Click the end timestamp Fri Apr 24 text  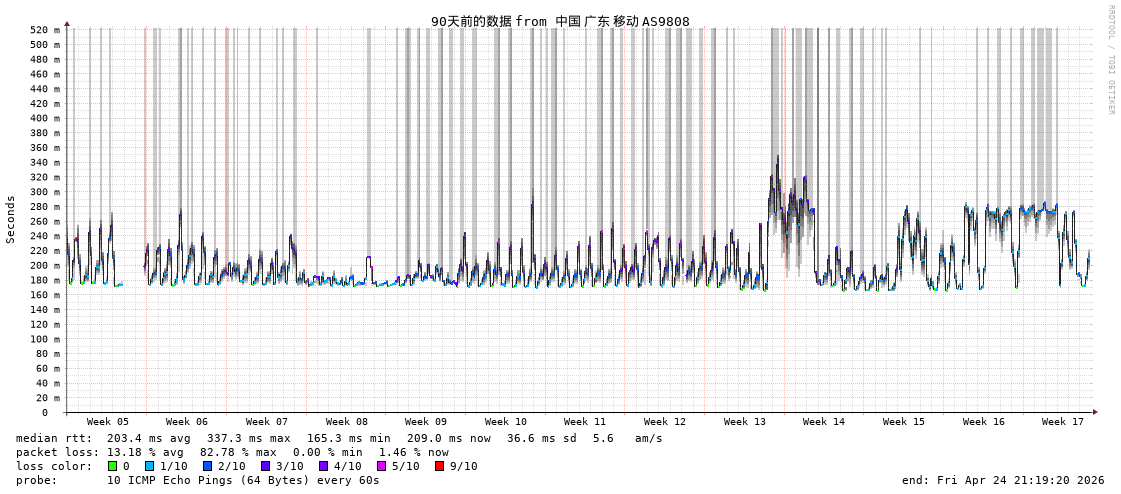[1002, 480]
